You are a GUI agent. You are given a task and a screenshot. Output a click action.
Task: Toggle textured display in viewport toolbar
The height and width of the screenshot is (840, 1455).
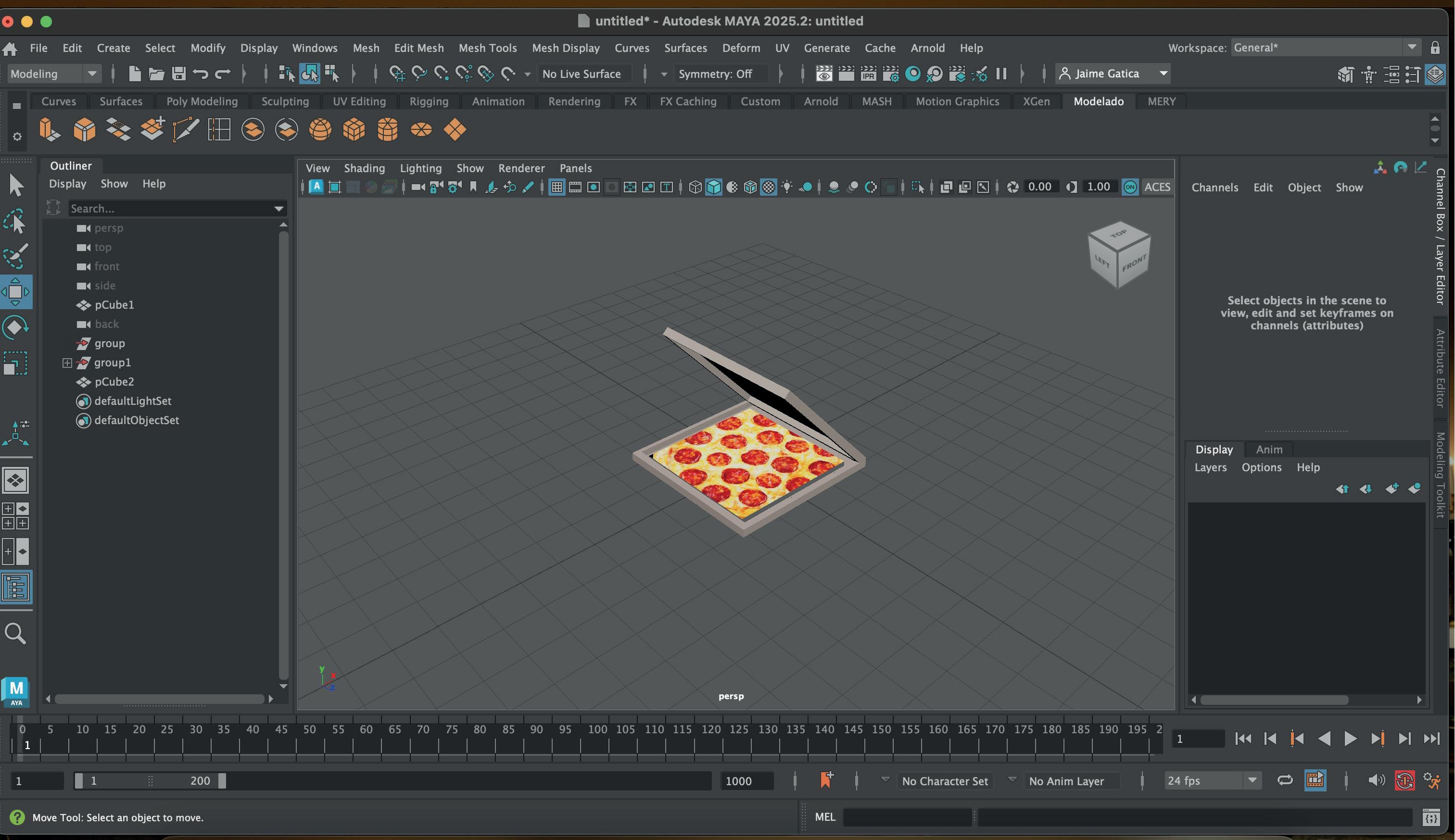(768, 187)
